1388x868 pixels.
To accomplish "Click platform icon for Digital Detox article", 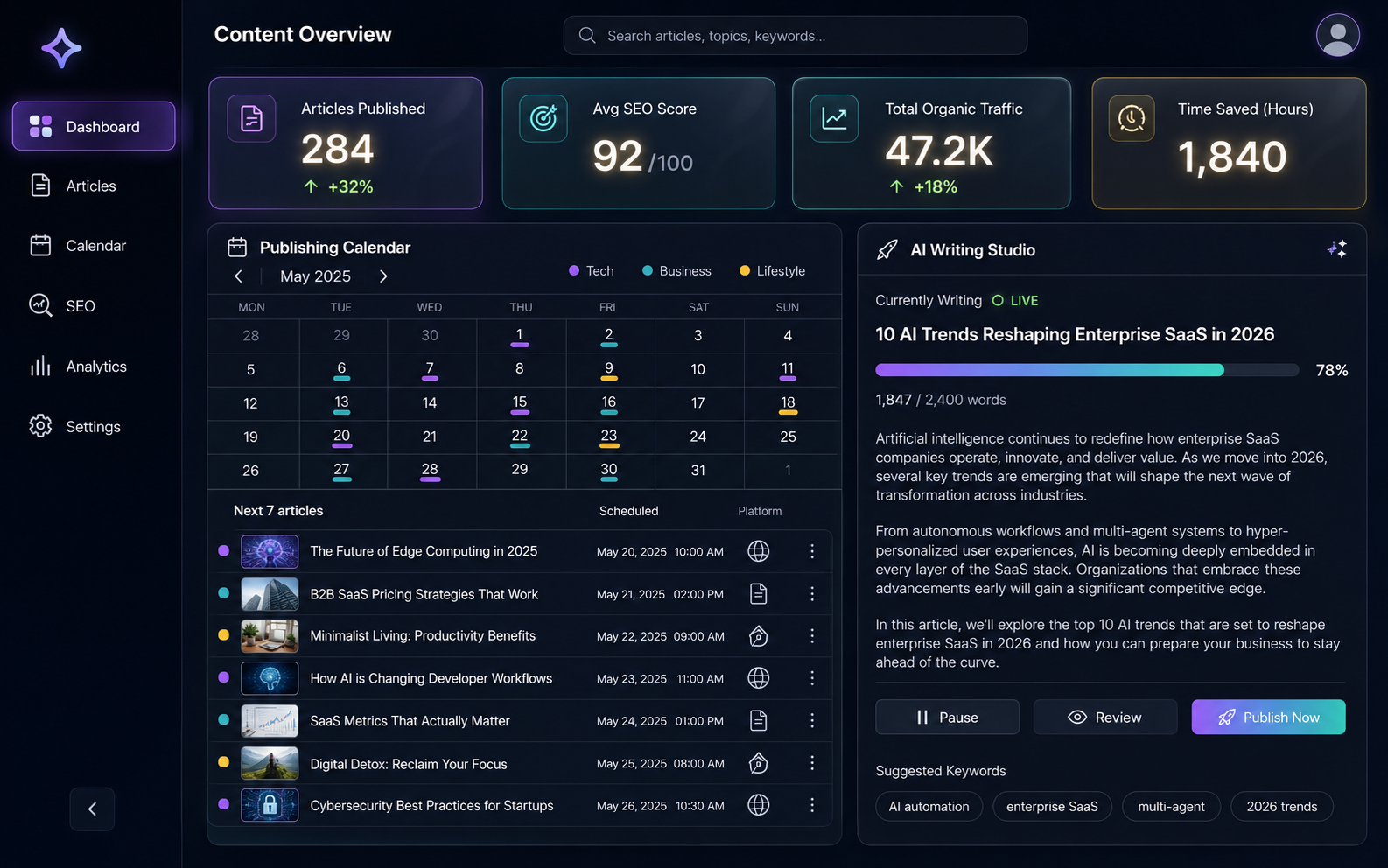I will [x=759, y=763].
